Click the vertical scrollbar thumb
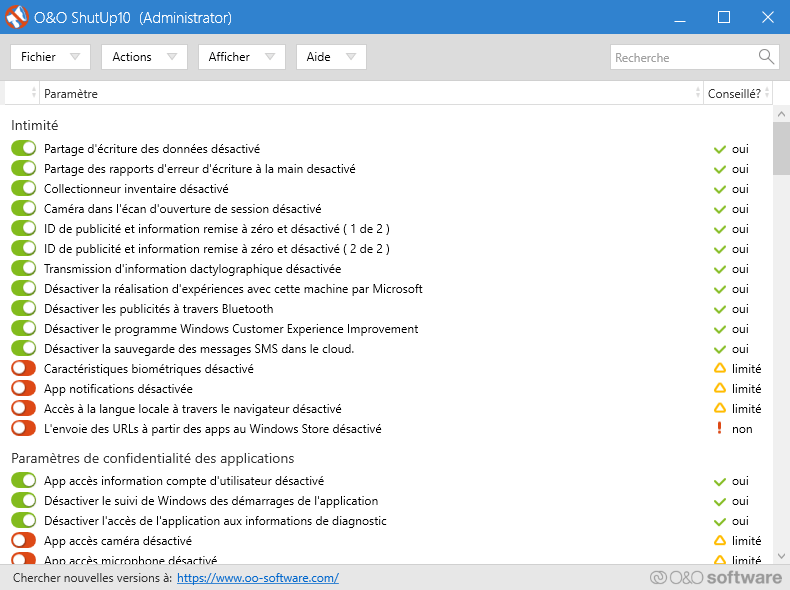This screenshot has height=590, width=790. (781, 148)
